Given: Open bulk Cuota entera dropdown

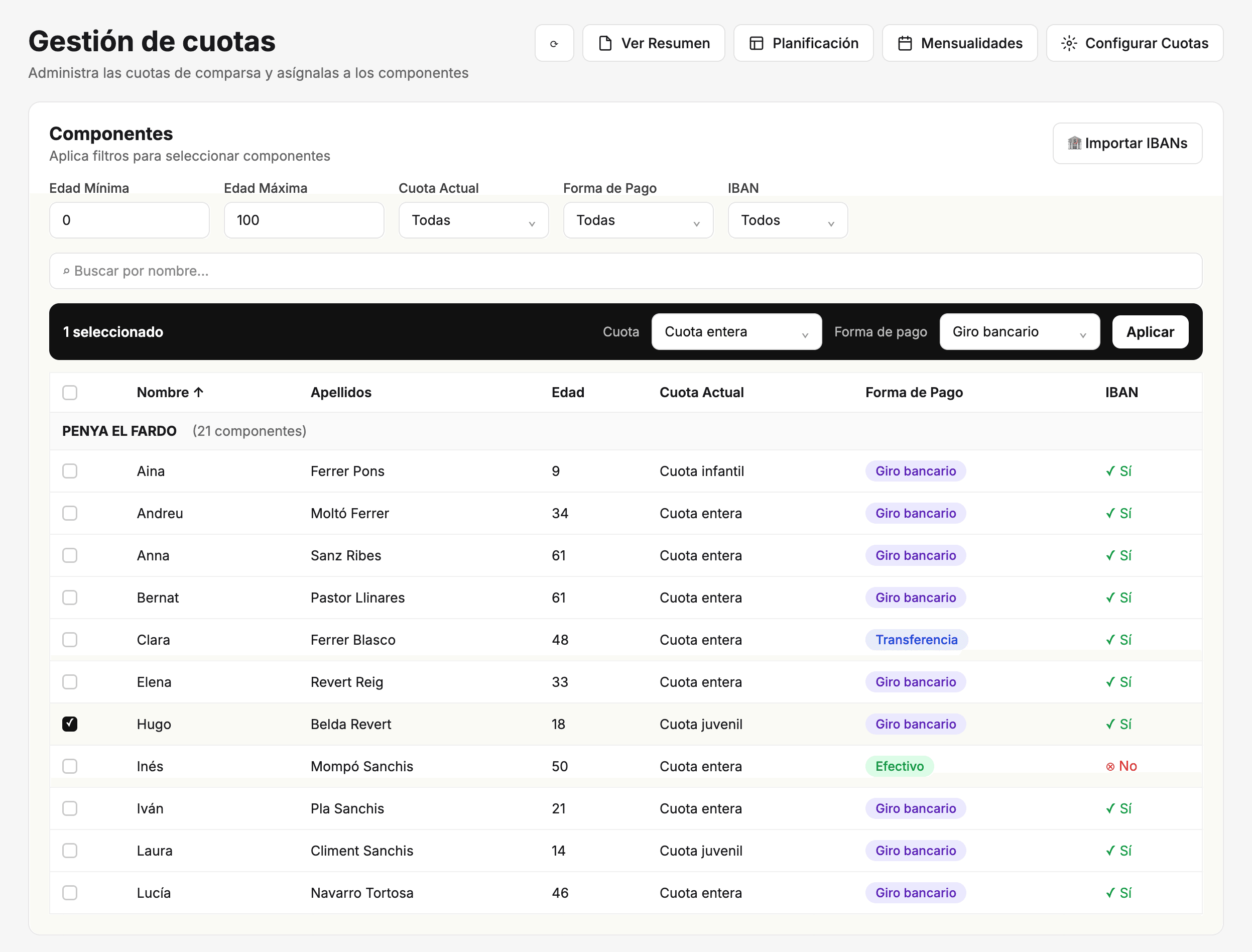Looking at the screenshot, I should point(736,331).
